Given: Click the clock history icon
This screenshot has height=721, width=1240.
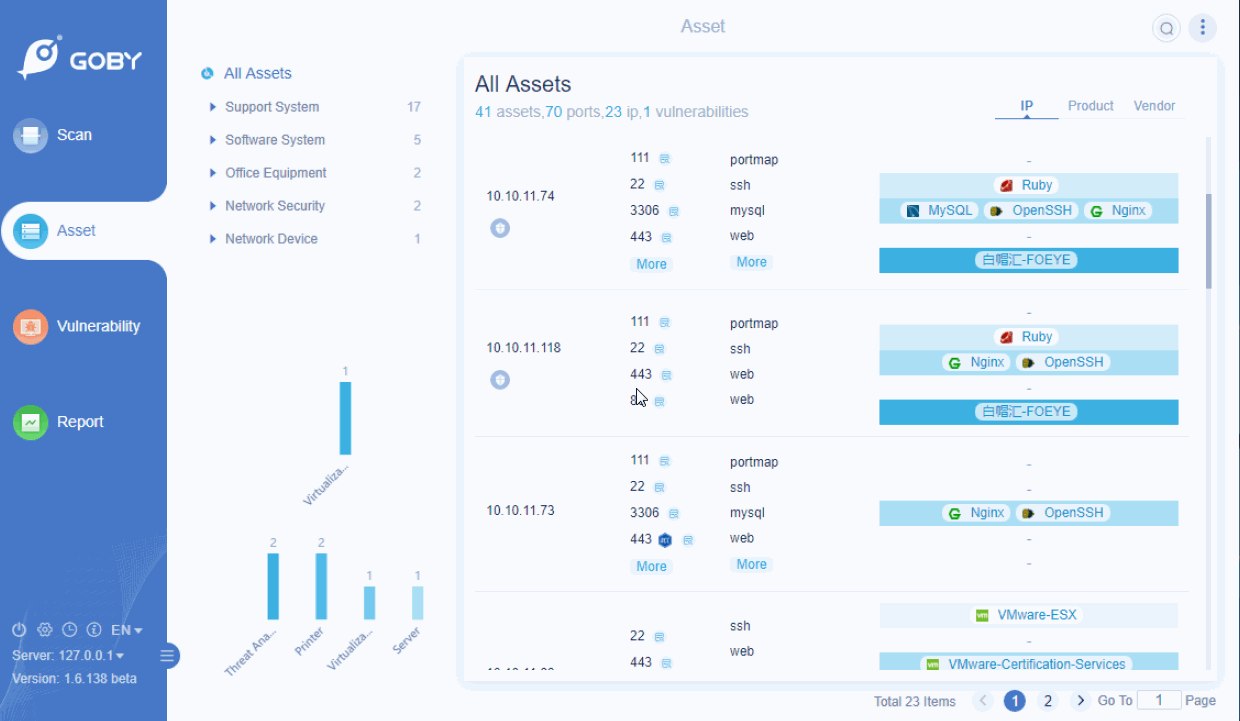Looking at the screenshot, I should (69, 630).
